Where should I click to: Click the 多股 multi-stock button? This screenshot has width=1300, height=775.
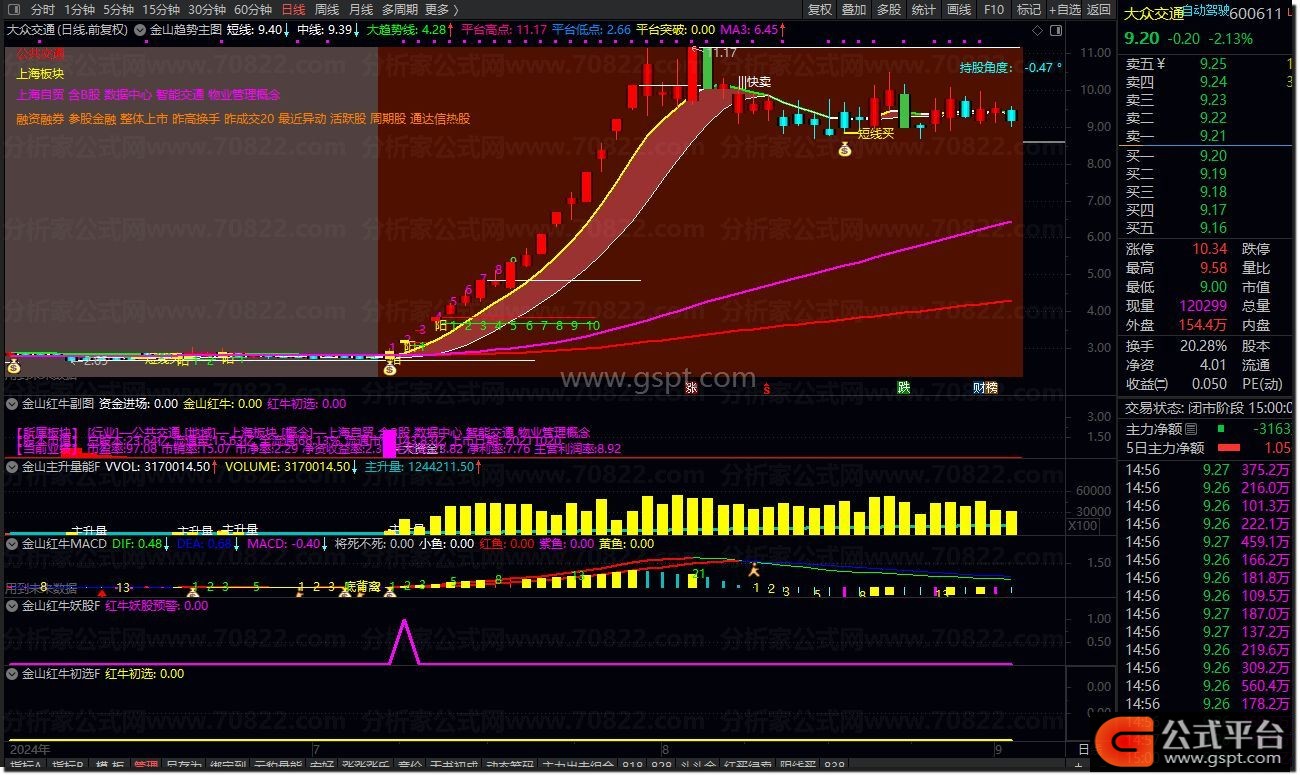[x=889, y=9]
